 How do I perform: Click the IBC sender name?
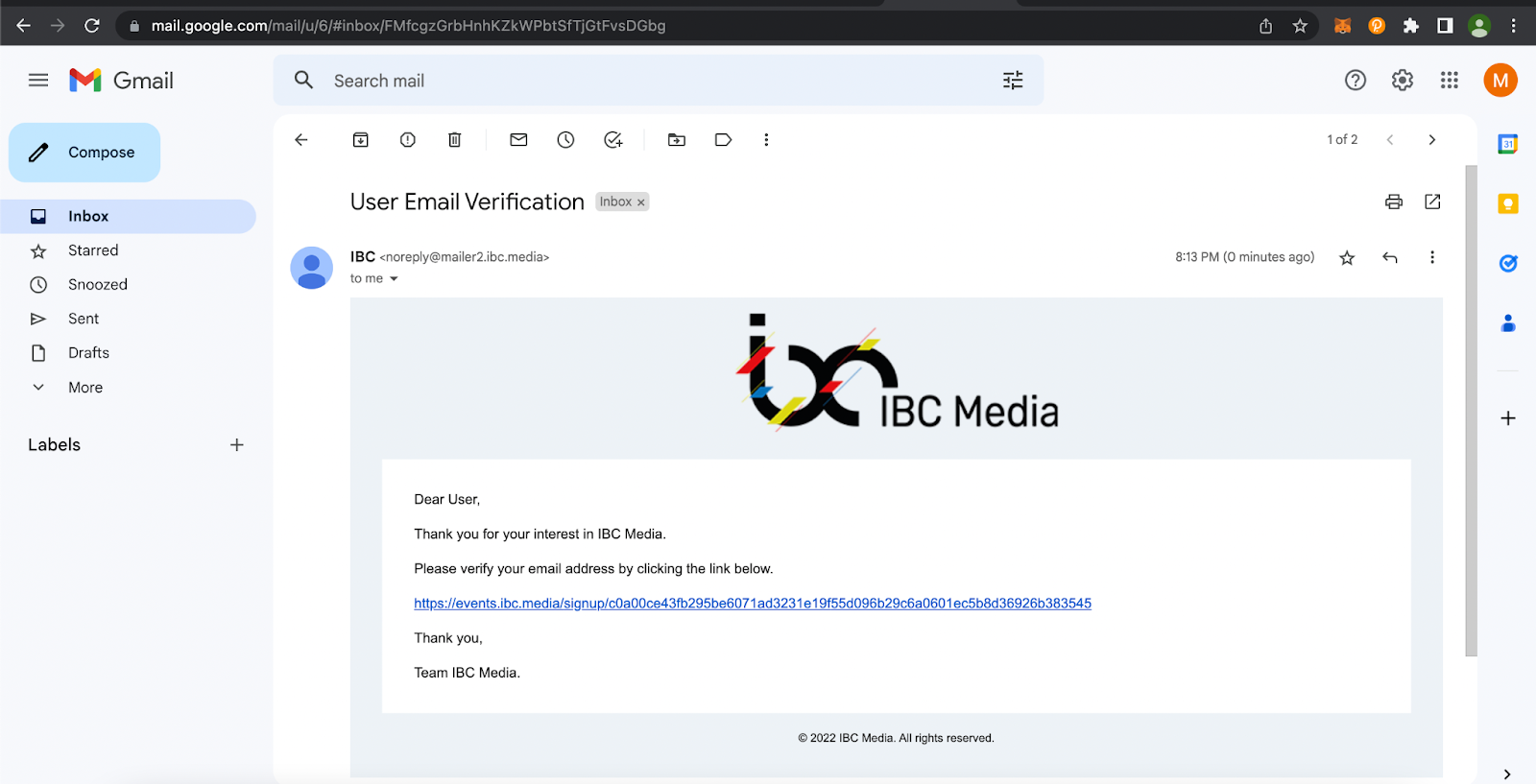(363, 257)
